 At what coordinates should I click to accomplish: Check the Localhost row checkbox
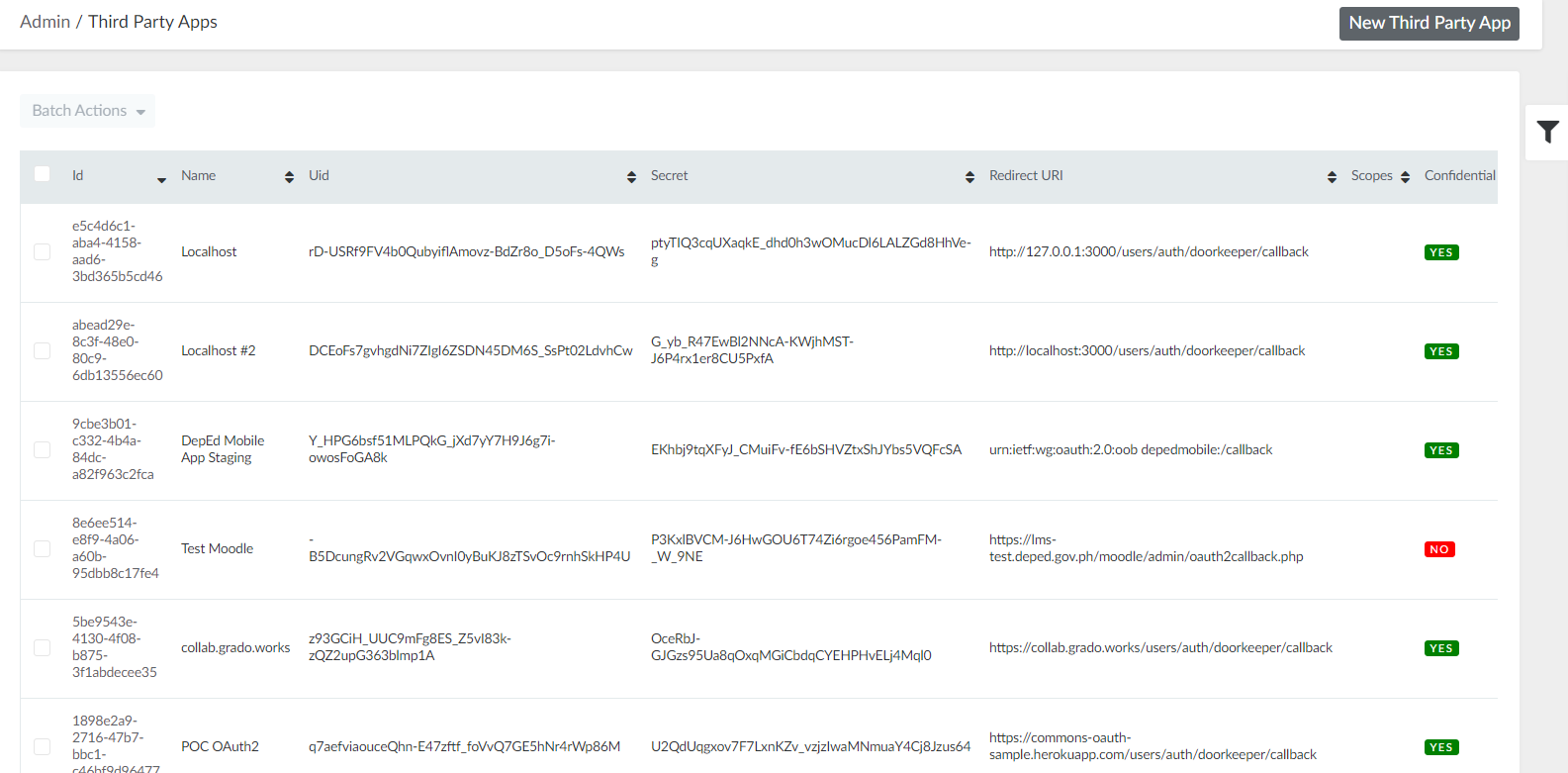coord(42,251)
